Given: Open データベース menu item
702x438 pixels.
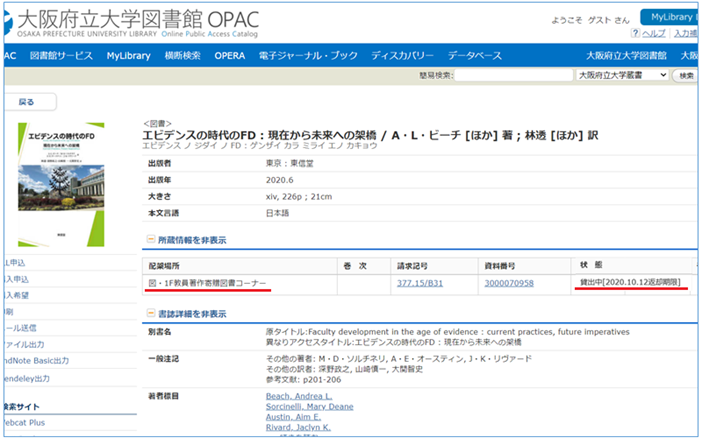Looking at the screenshot, I should [x=475, y=56].
